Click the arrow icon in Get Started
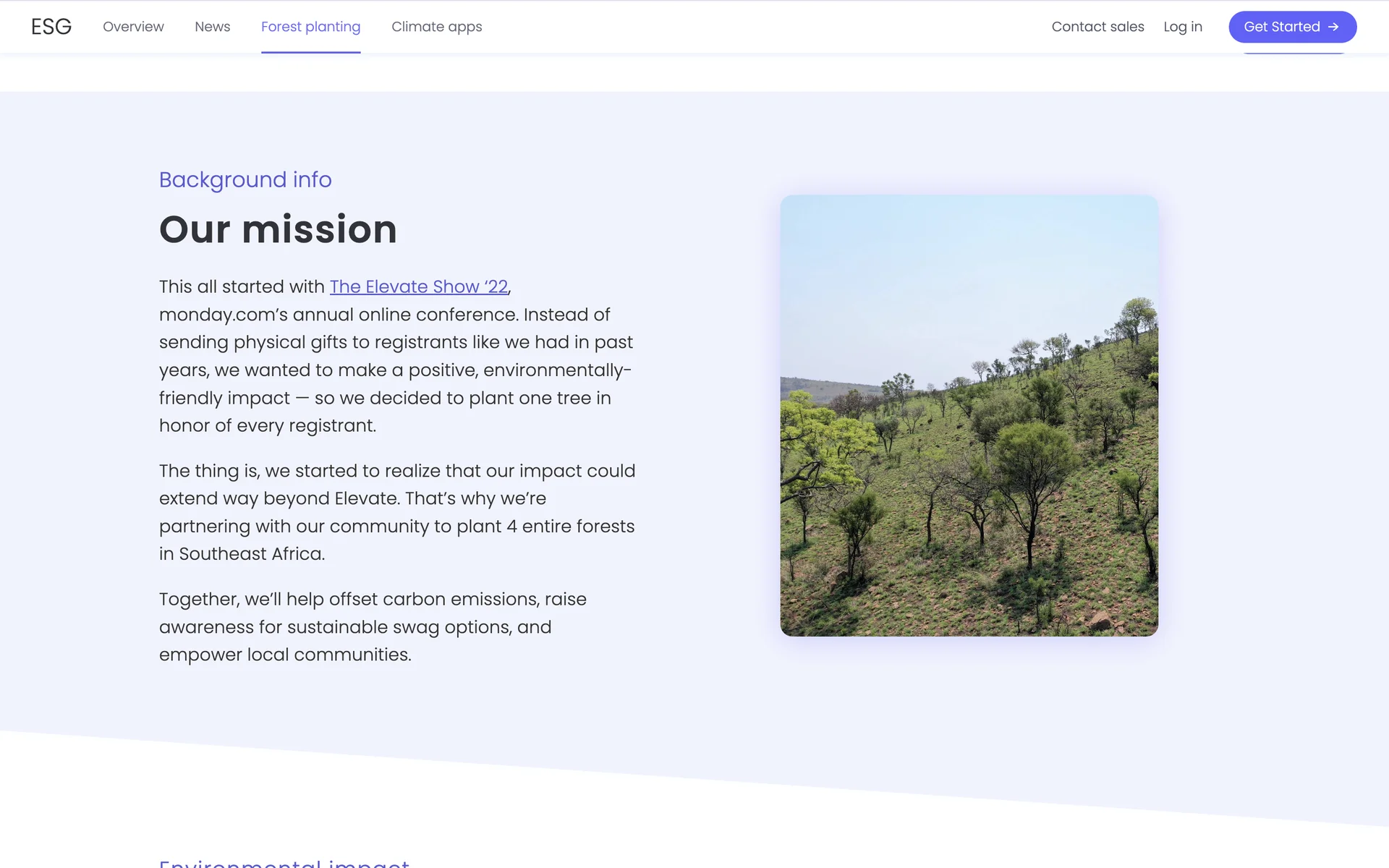 click(1333, 27)
